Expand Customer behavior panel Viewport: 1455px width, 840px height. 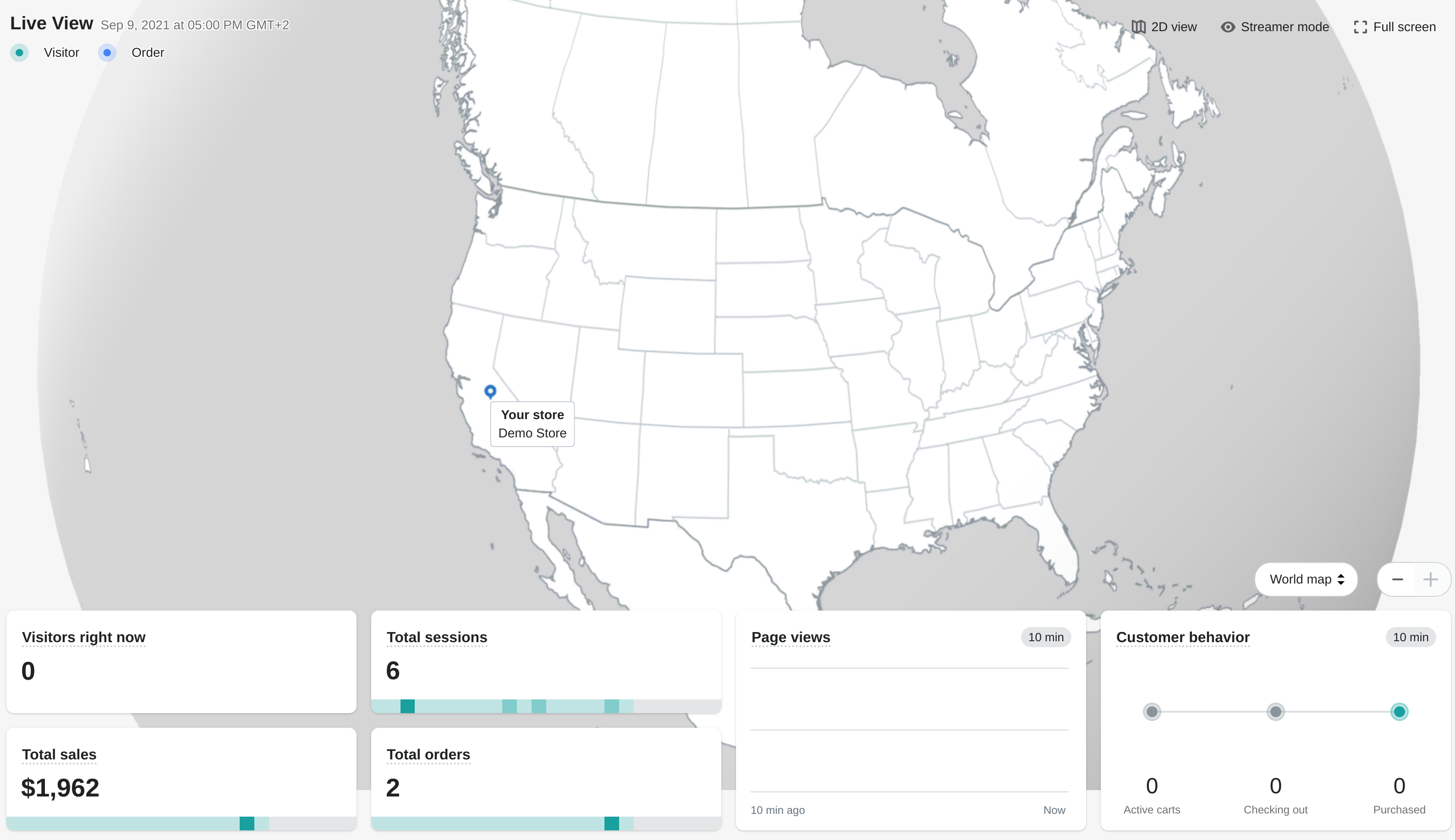click(1183, 637)
